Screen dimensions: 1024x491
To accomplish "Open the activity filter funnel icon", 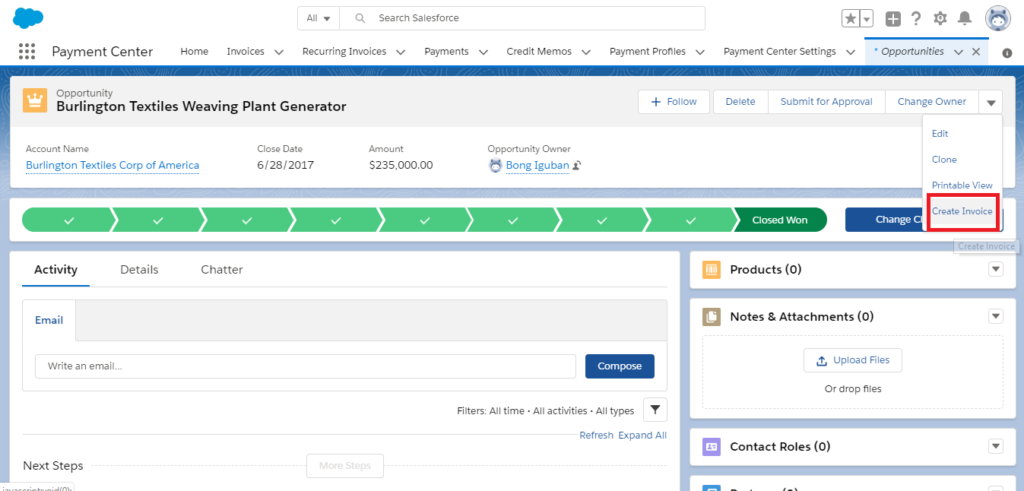I will [655, 410].
